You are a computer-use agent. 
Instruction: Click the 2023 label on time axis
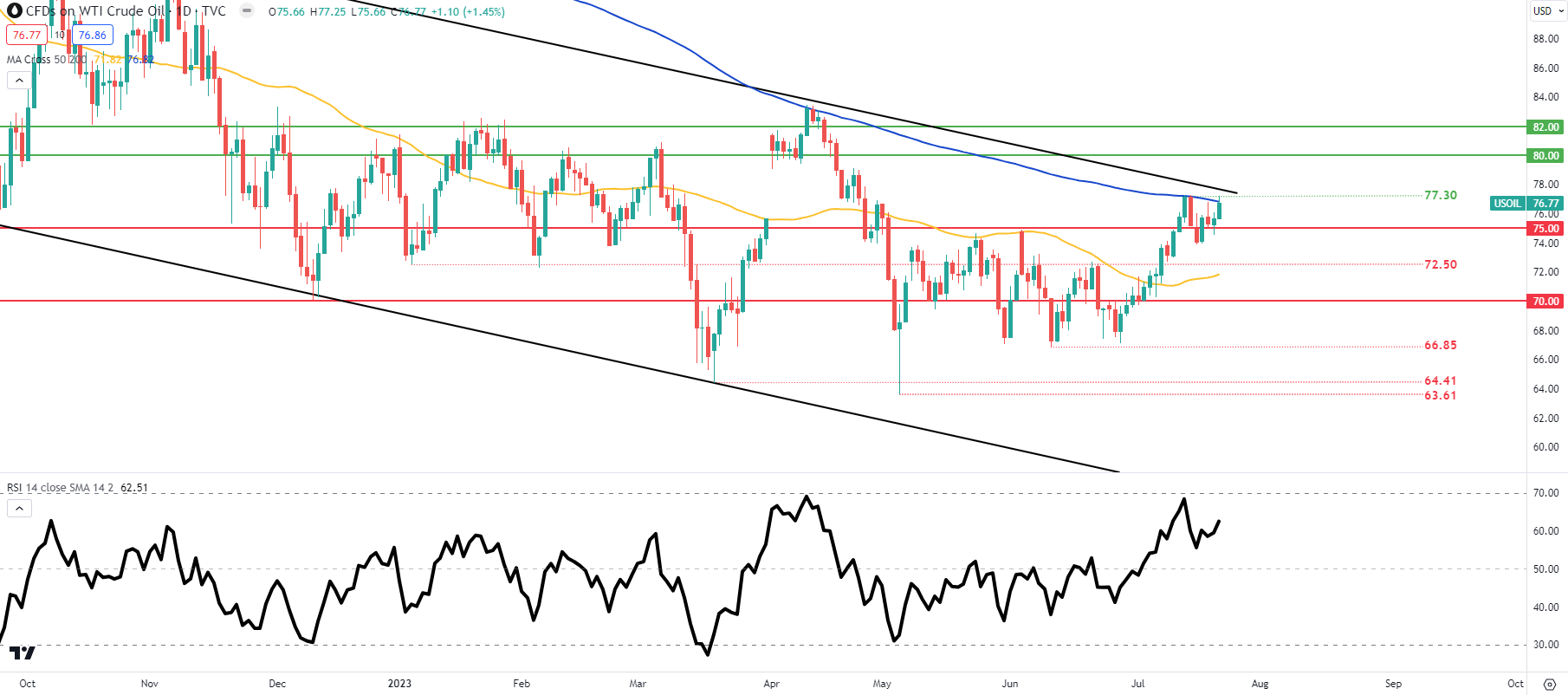399,684
